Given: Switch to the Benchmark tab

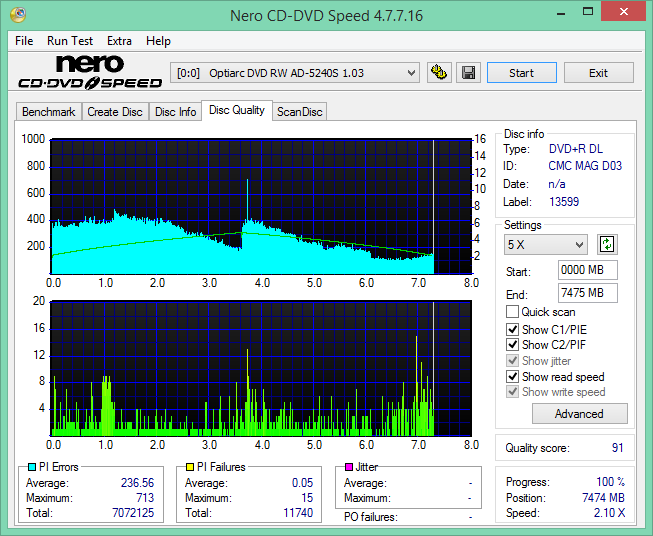Looking at the screenshot, I should coord(49,112).
